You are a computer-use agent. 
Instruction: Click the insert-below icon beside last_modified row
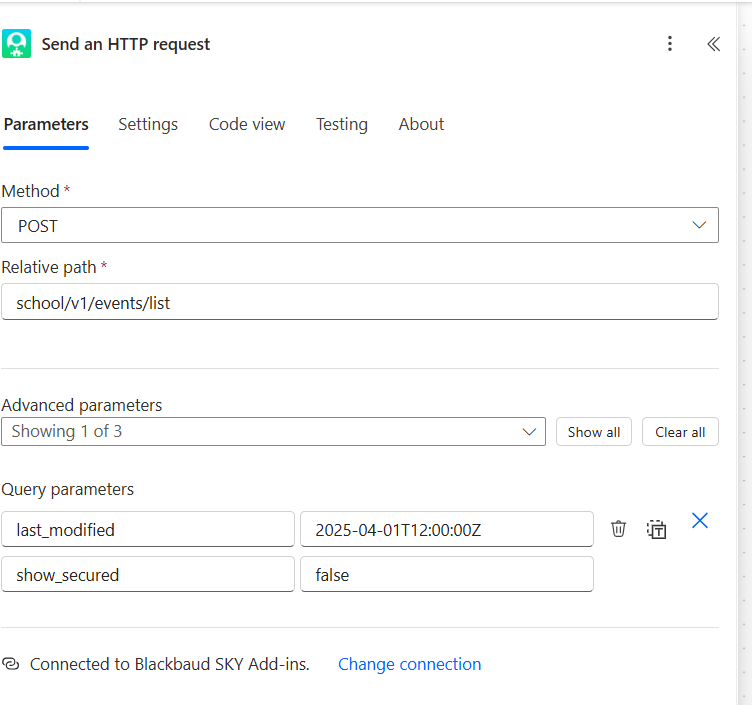point(656,529)
